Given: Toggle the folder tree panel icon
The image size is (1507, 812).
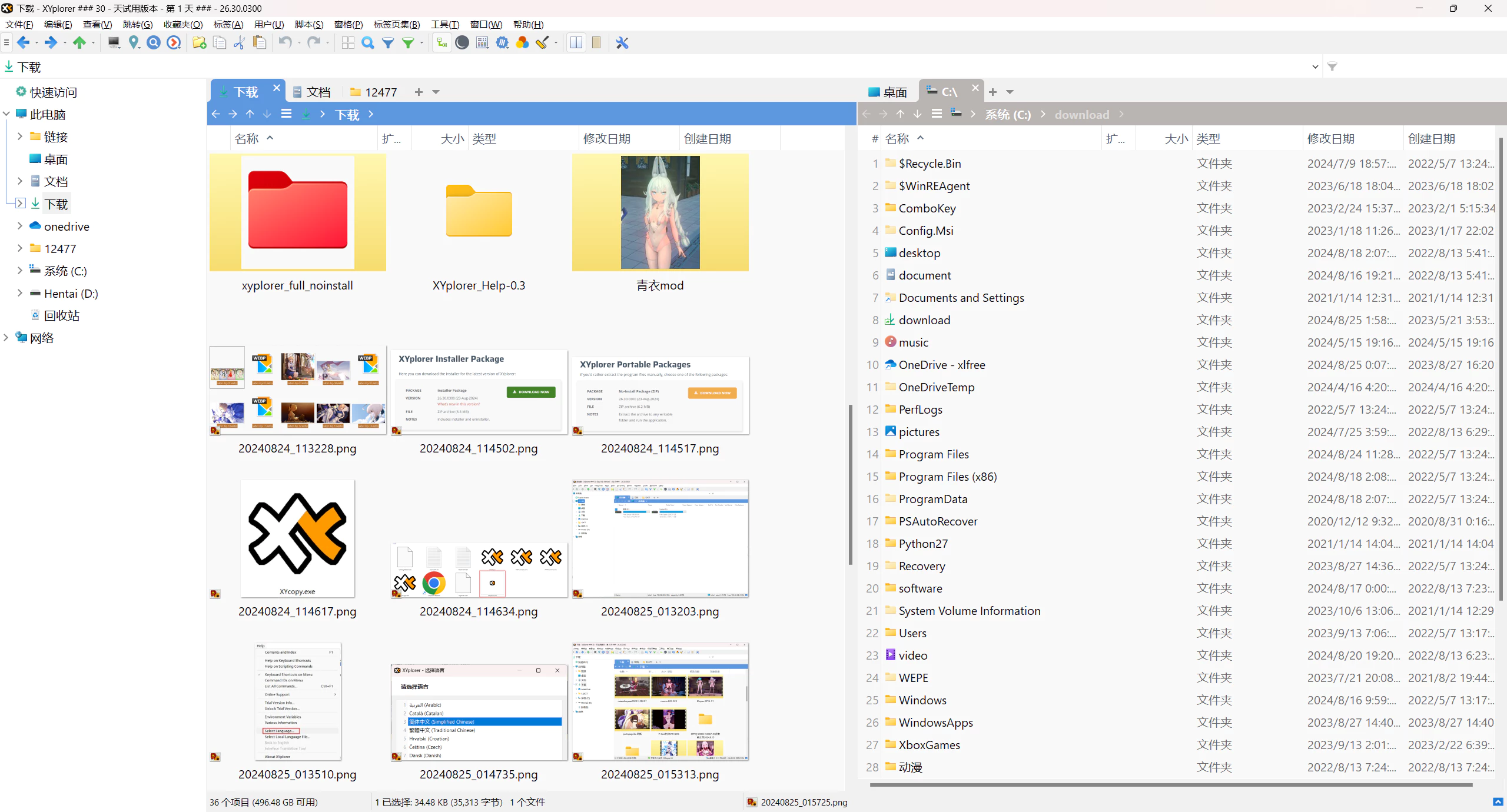Looking at the screenshot, I should coord(442,42).
